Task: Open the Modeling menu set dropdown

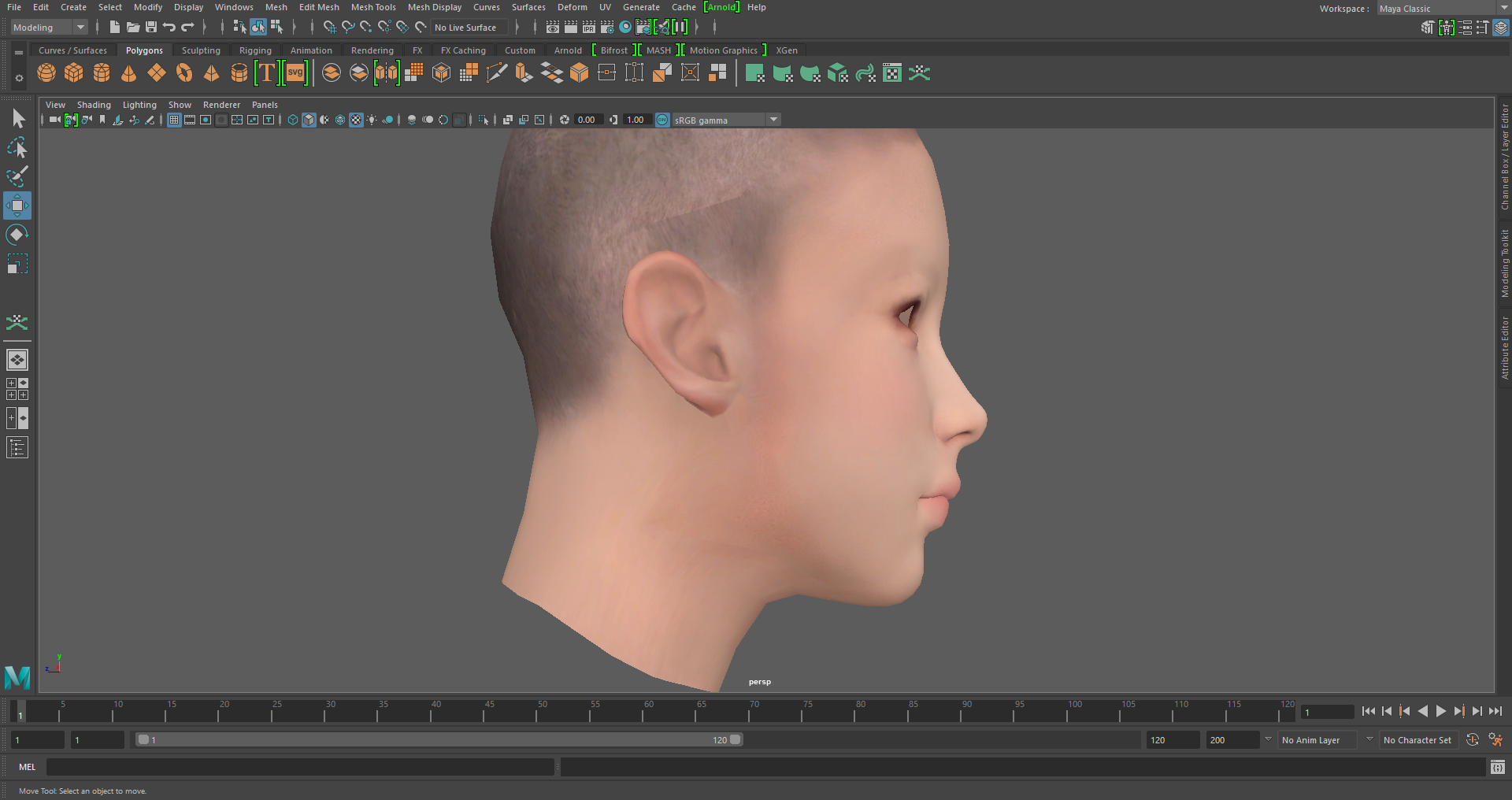Action: pos(49,27)
